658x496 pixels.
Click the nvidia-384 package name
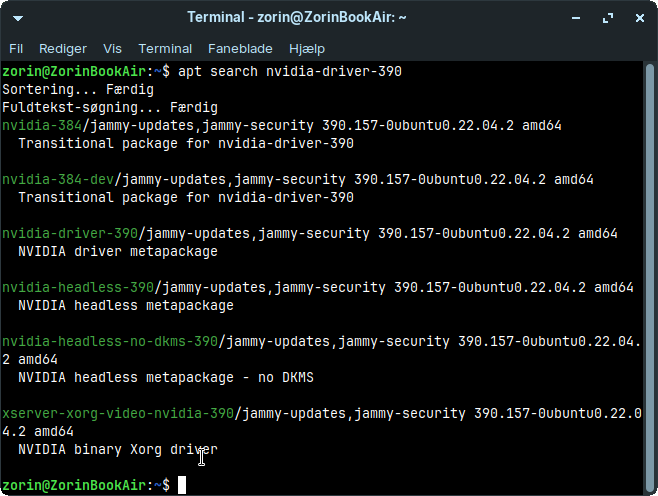click(42, 125)
